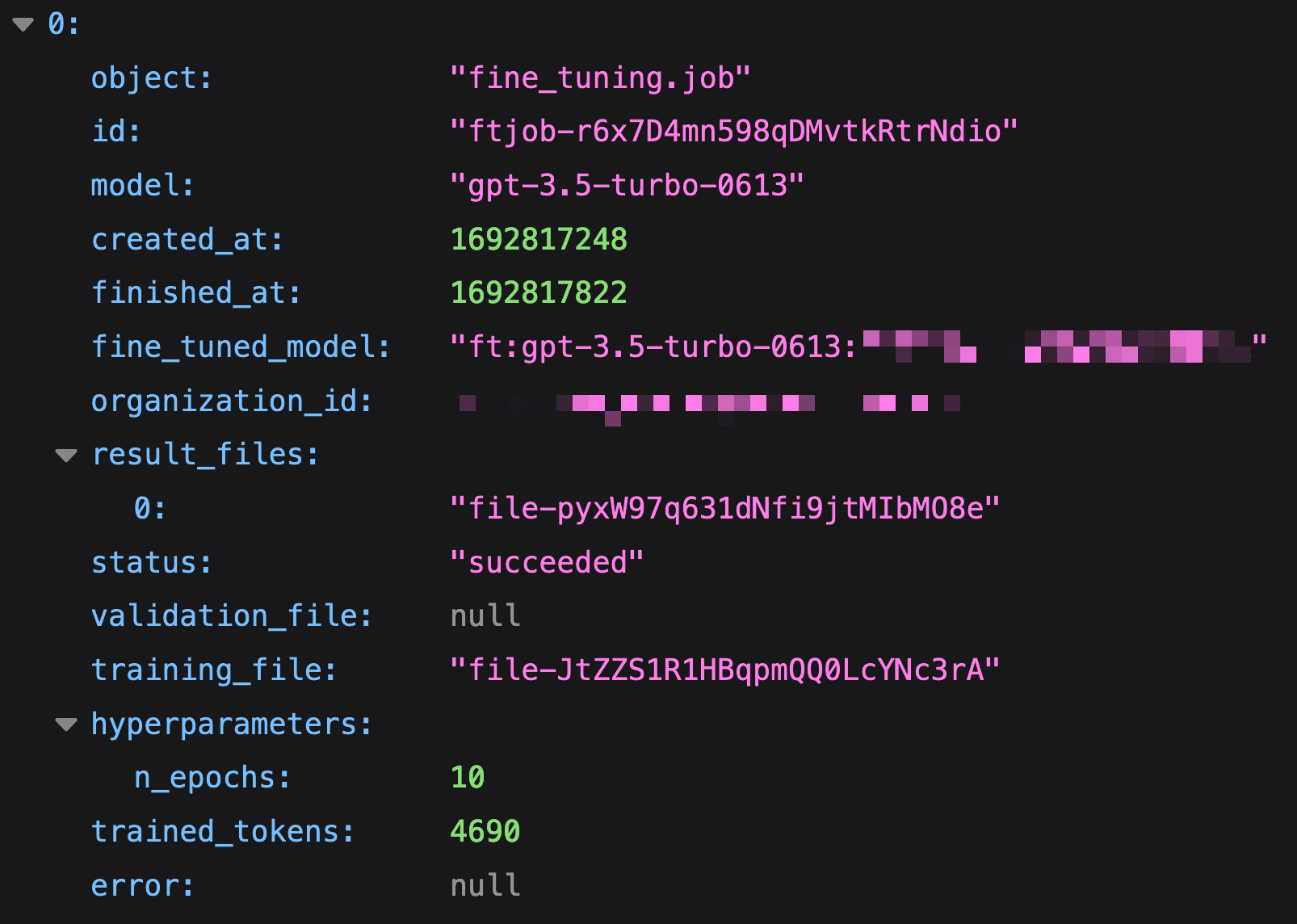This screenshot has height=924, width=1297.
Task: Select the result file ID starting with file-pyxW
Action: click(x=724, y=509)
